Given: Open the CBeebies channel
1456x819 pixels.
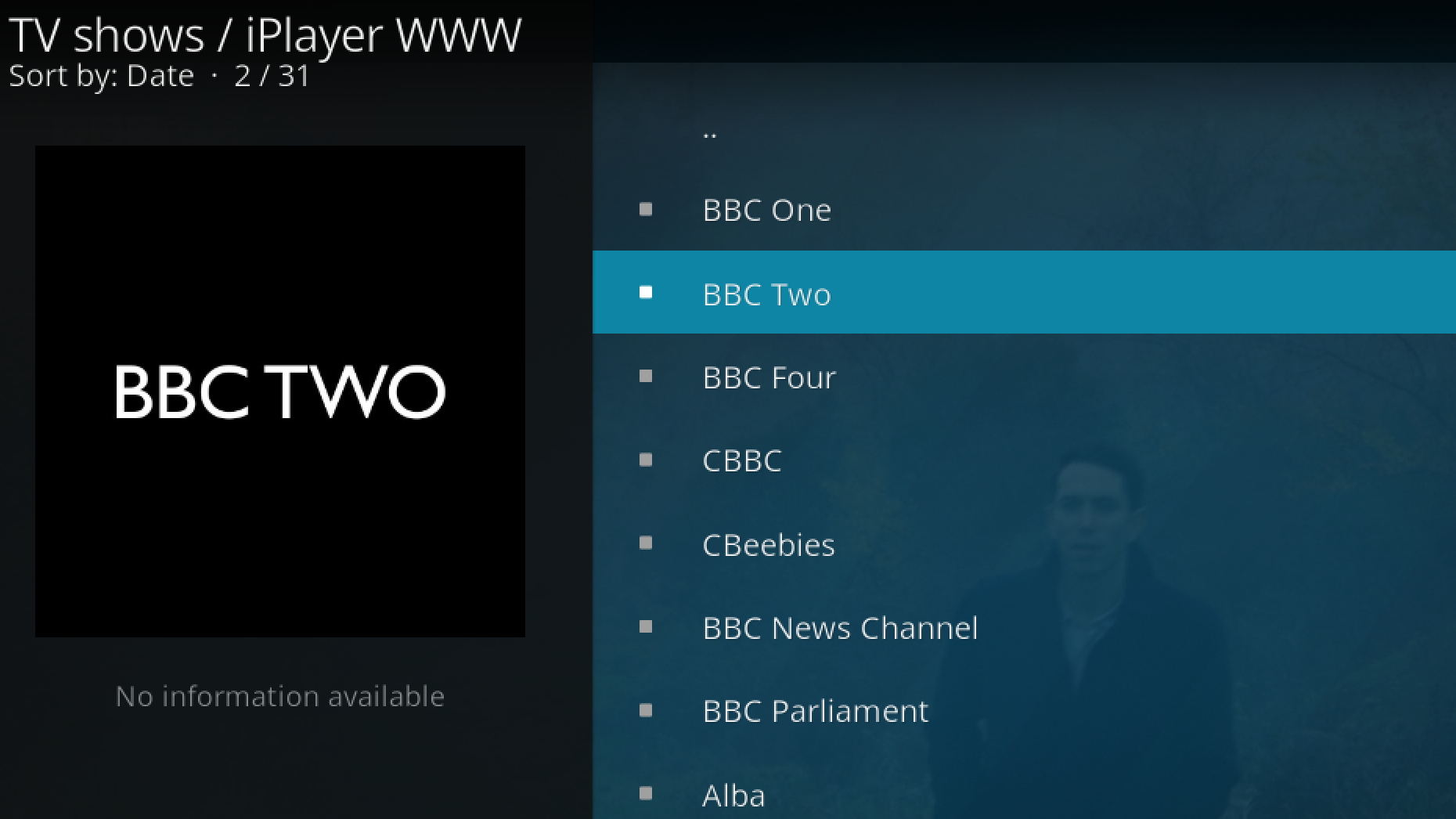Looking at the screenshot, I should pyautogui.click(x=1024, y=543).
